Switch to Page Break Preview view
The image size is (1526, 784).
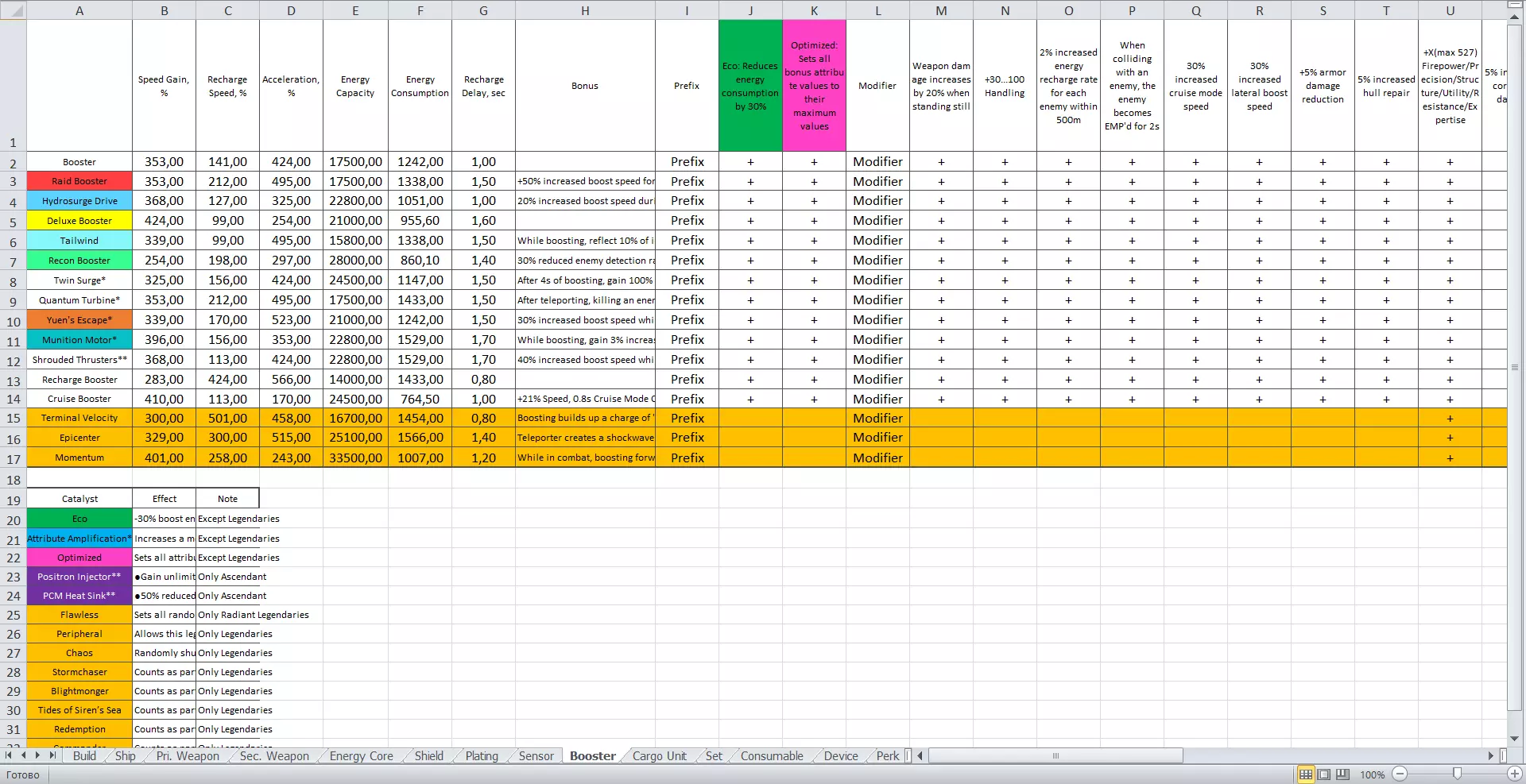[1342, 774]
